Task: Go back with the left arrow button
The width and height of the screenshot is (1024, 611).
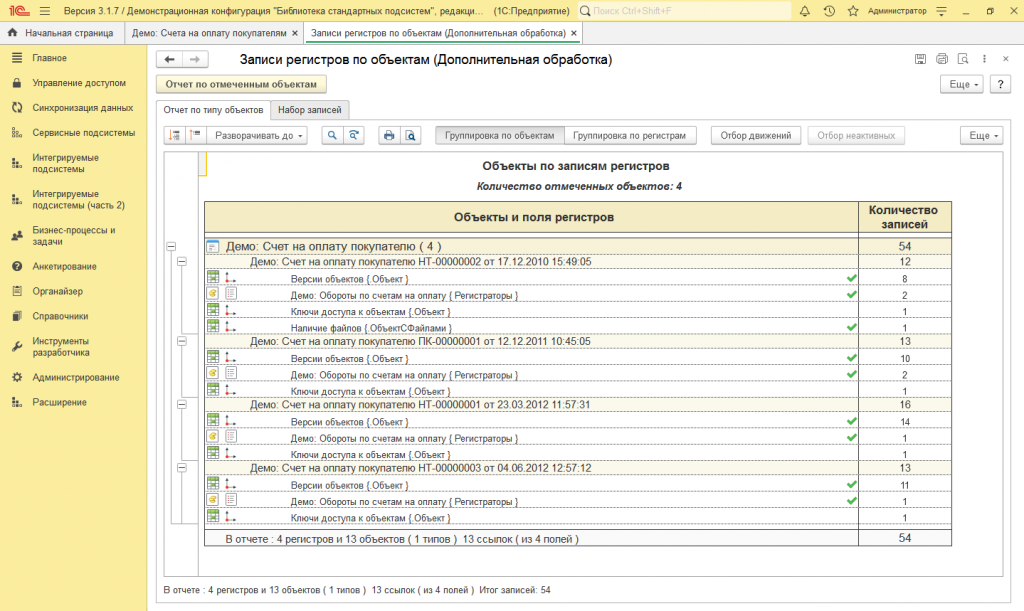Action: (x=170, y=59)
